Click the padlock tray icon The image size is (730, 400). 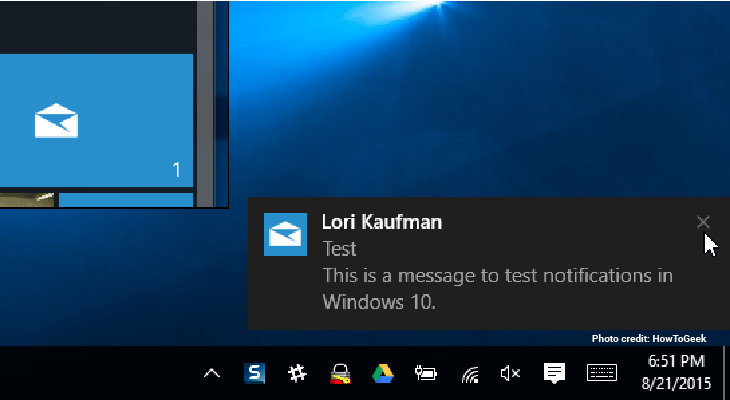click(x=339, y=375)
